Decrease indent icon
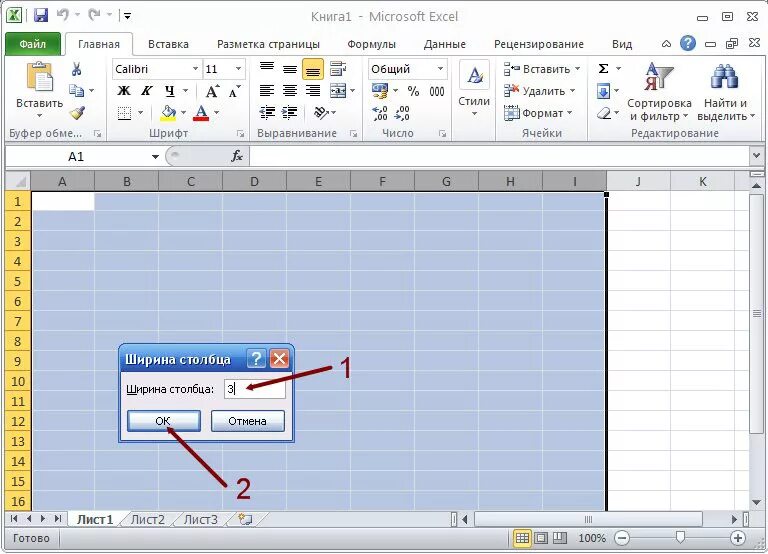The height and width of the screenshot is (554, 768). [x=267, y=113]
